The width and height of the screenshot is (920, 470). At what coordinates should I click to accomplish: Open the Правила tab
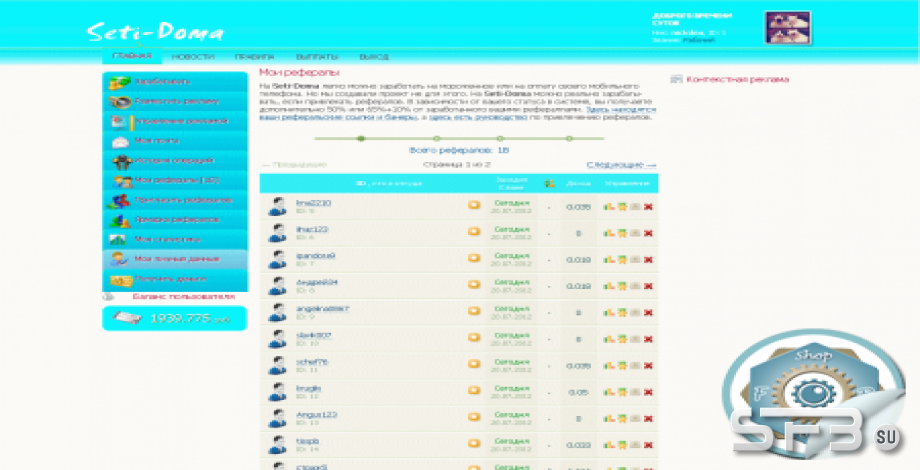(x=255, y=57)
